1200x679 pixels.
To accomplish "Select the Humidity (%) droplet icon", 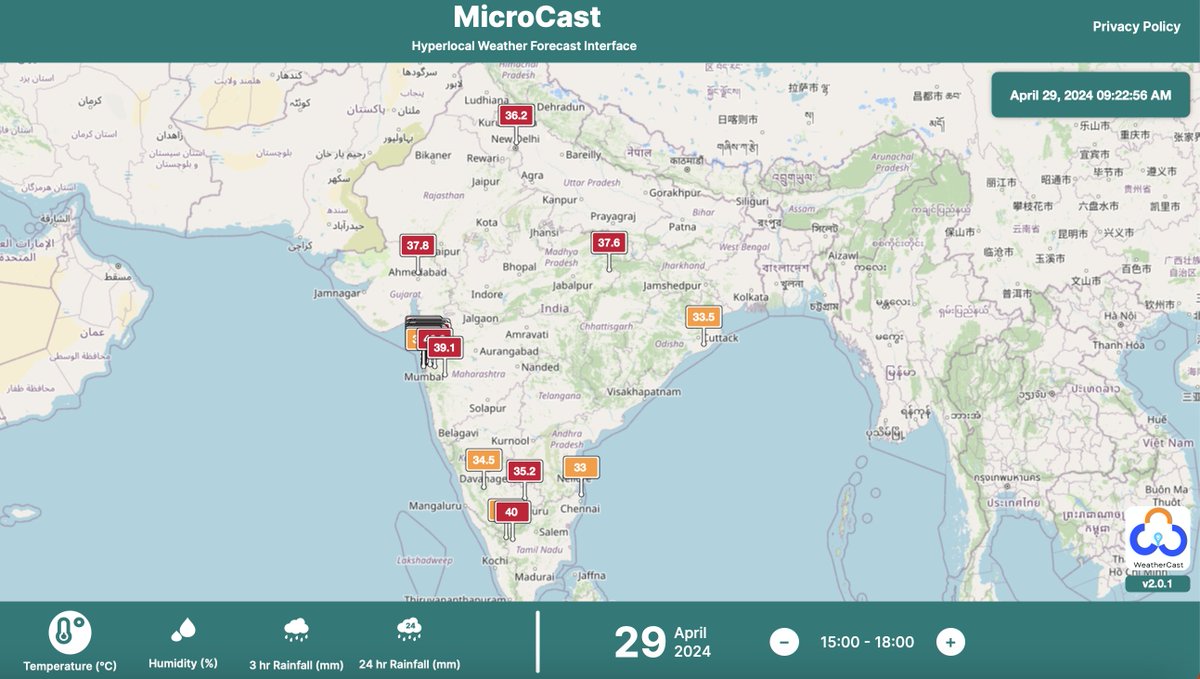I will [183, 629].
